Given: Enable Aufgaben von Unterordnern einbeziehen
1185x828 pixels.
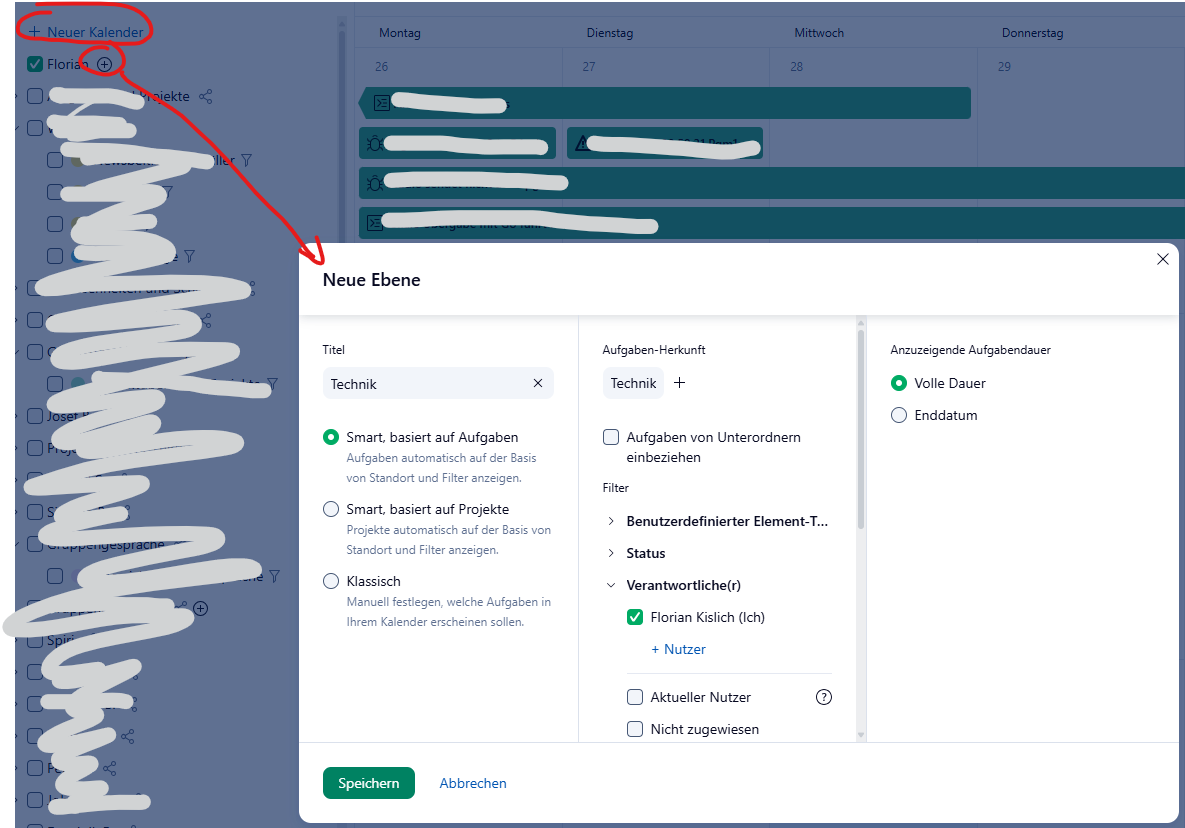Looking at the screenshot, I should pos(611,437).
